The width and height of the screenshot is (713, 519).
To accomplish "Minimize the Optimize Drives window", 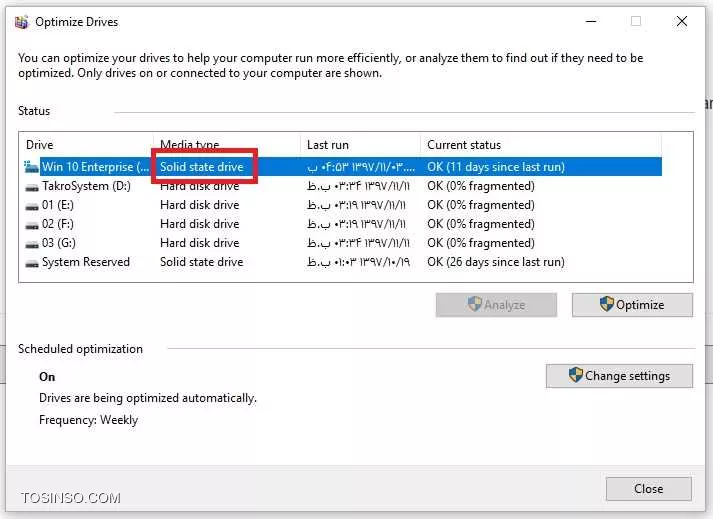I will coord(591,21).
